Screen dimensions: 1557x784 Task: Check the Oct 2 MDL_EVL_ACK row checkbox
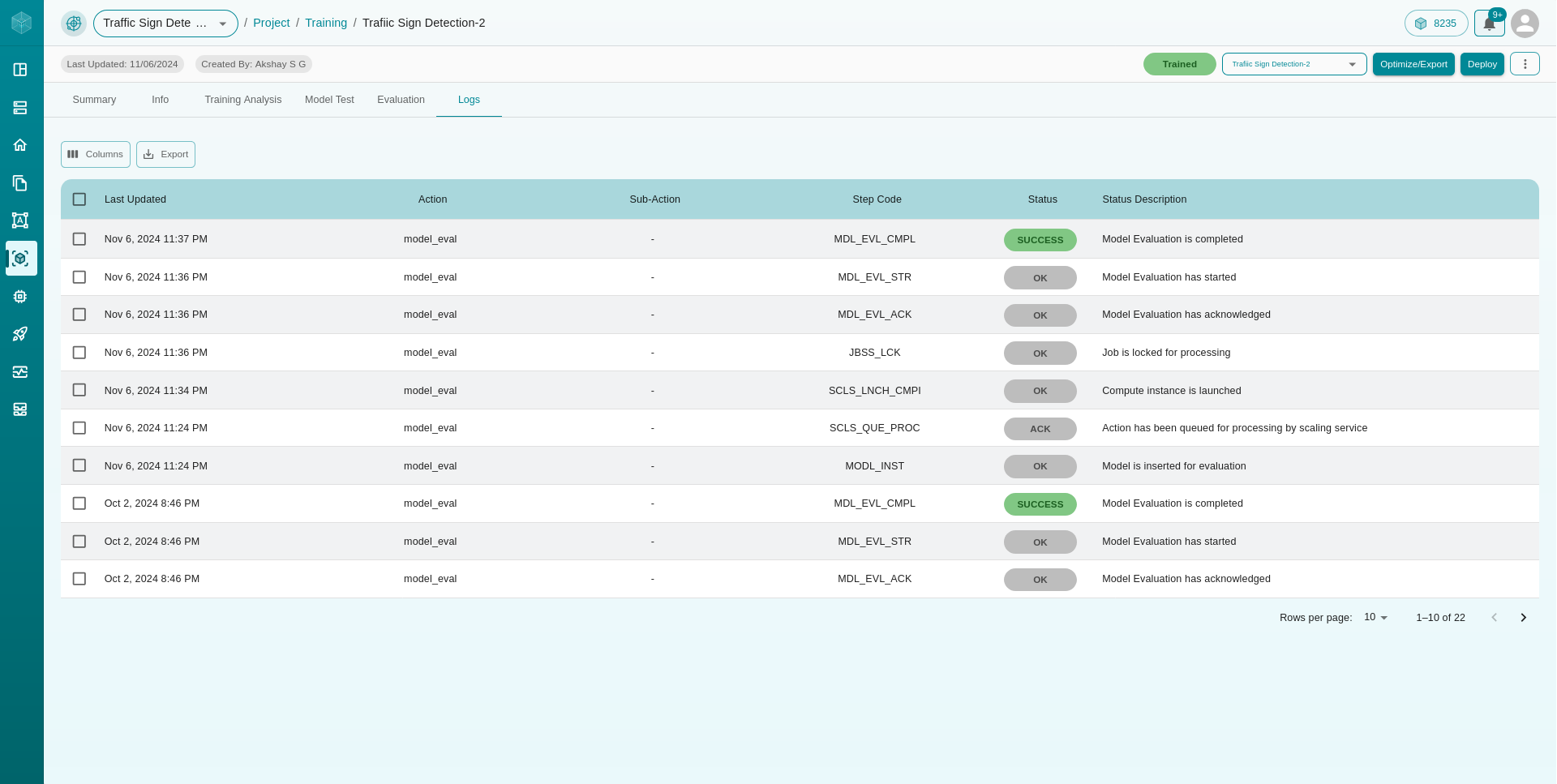pyautogui.click(x=79, y=579)
